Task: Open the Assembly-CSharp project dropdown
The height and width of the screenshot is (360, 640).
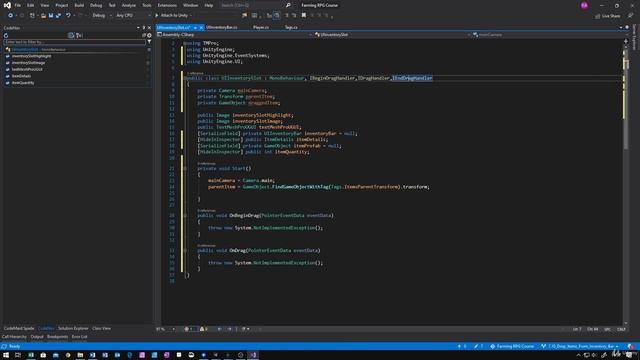Action: [234, 35]
